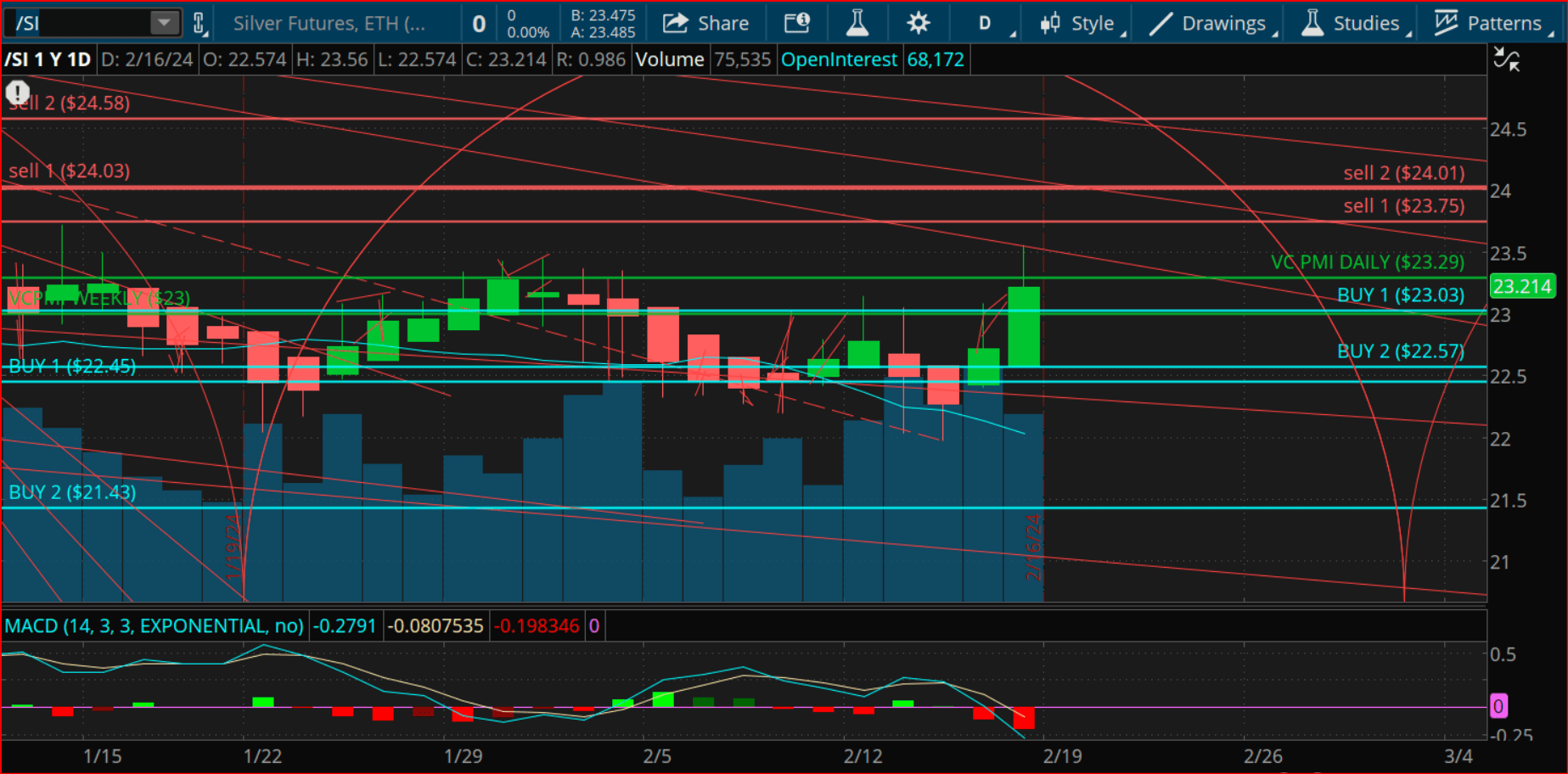
Task: Click the 1/22 date on time axis
Action: [262, 756]
